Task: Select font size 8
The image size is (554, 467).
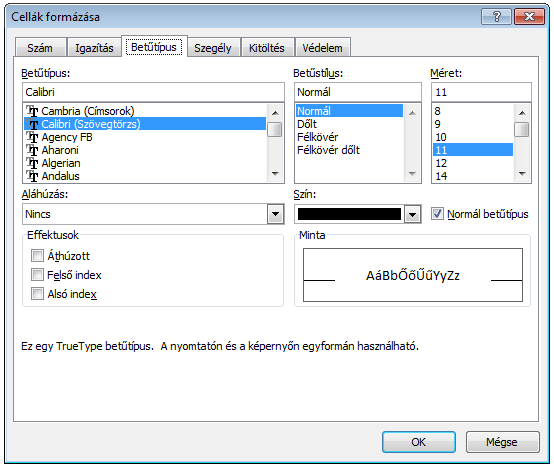Action: (x=473, y=111)
